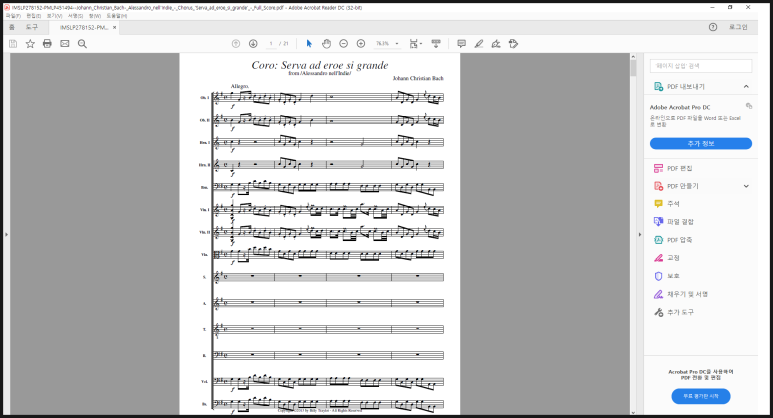This screenshot has width=773, height=418.
Task: Open the 도움말 menu
Action: click(x=117, y=16)
